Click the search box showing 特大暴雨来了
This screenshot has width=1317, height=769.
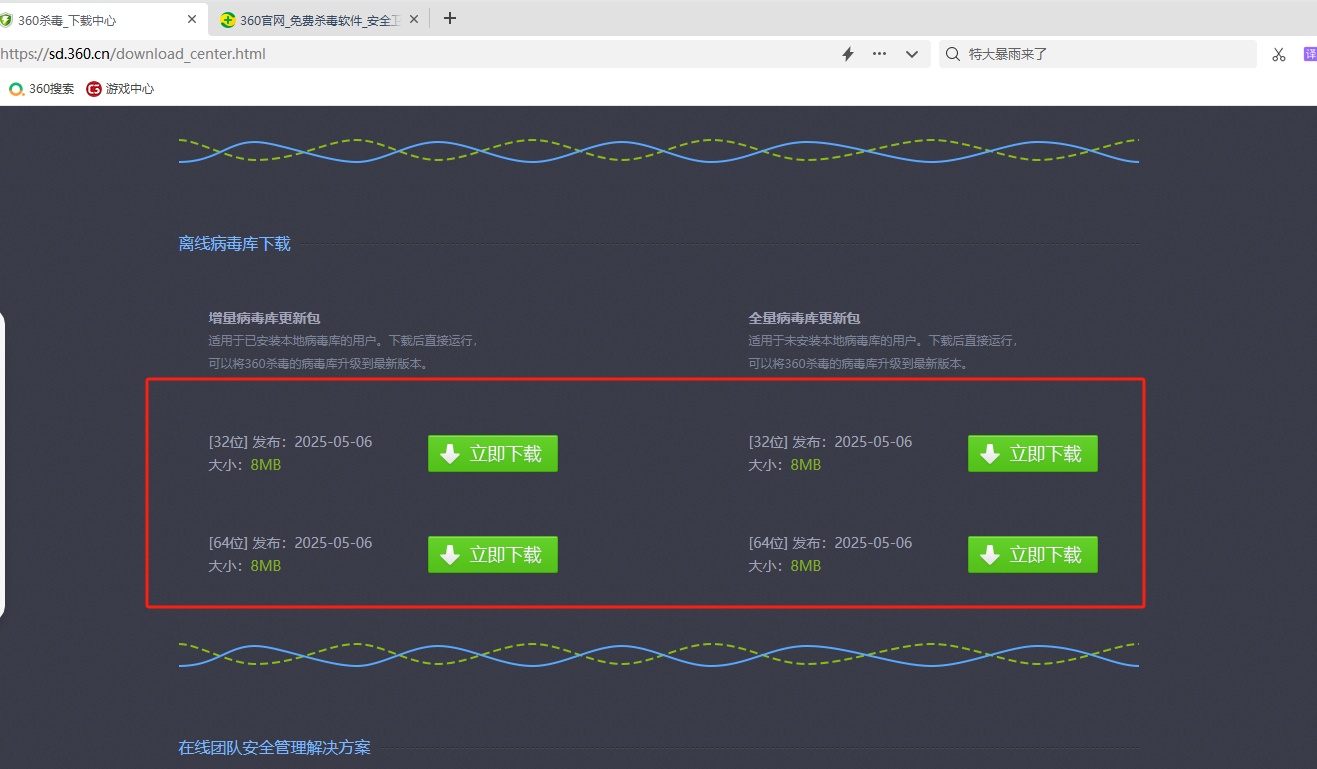pos(1100,54)
